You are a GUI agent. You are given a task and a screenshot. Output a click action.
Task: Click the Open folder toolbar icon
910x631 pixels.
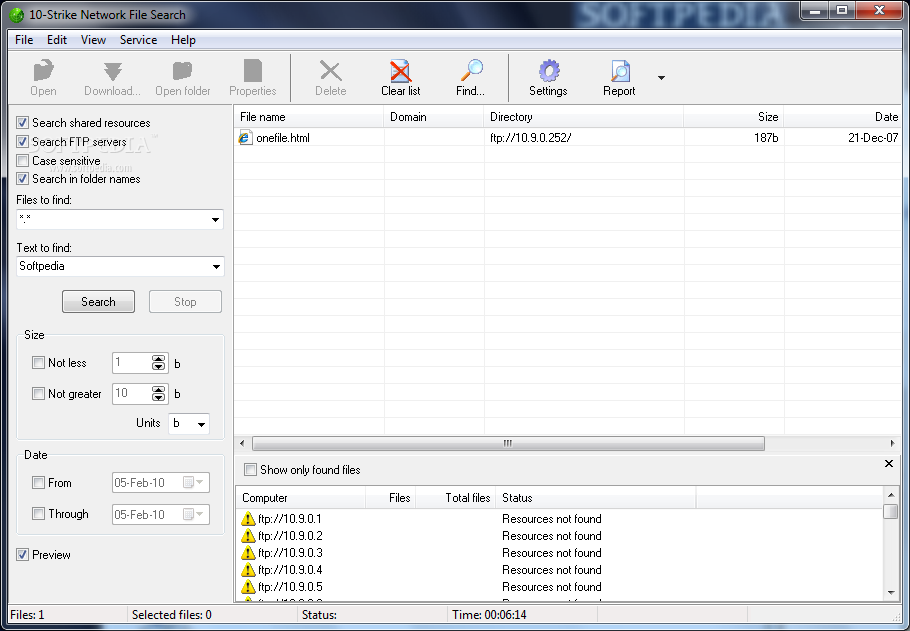coord(182,71)
